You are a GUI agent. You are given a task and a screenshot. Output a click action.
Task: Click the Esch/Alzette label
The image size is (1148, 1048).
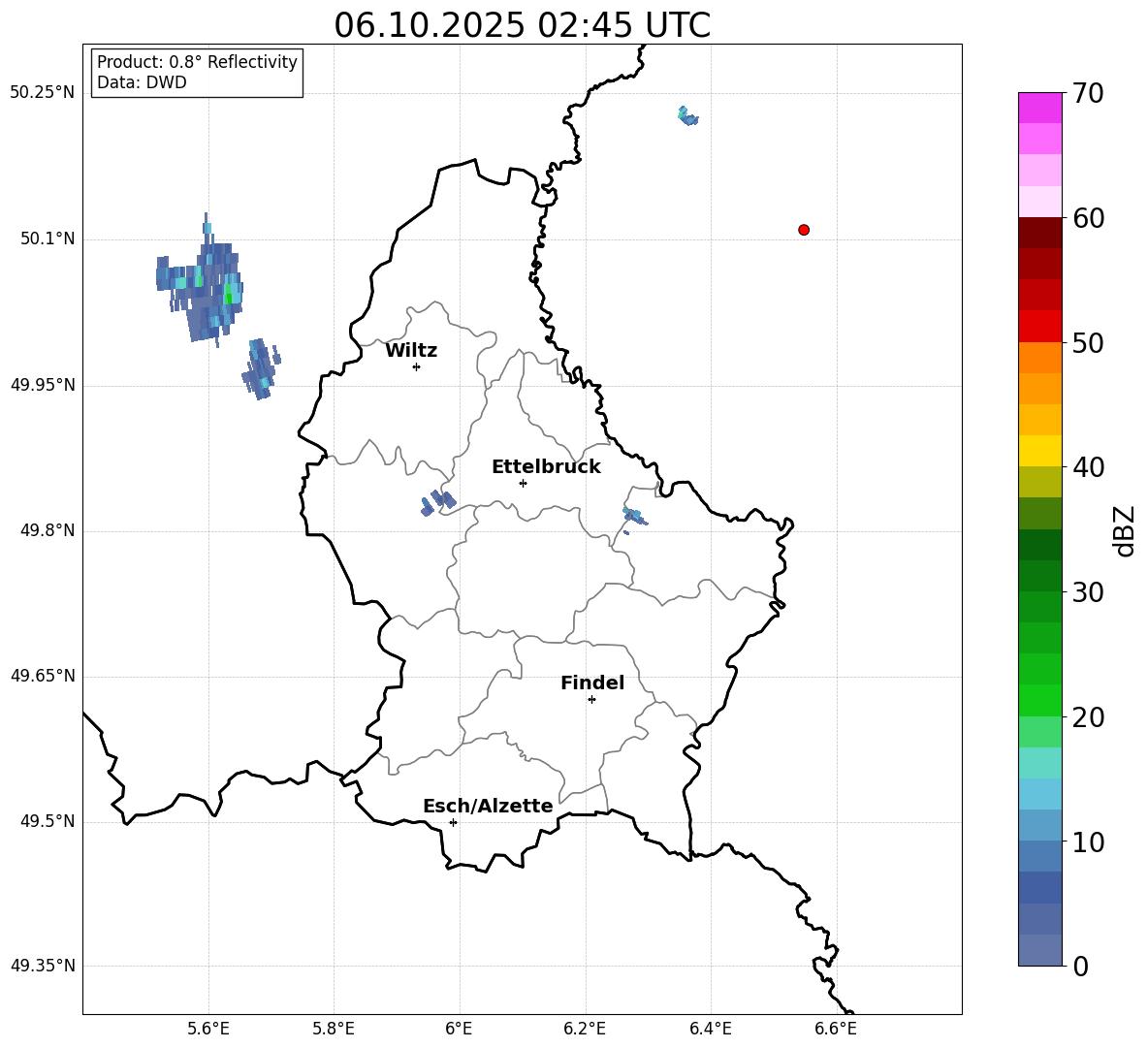488,806
